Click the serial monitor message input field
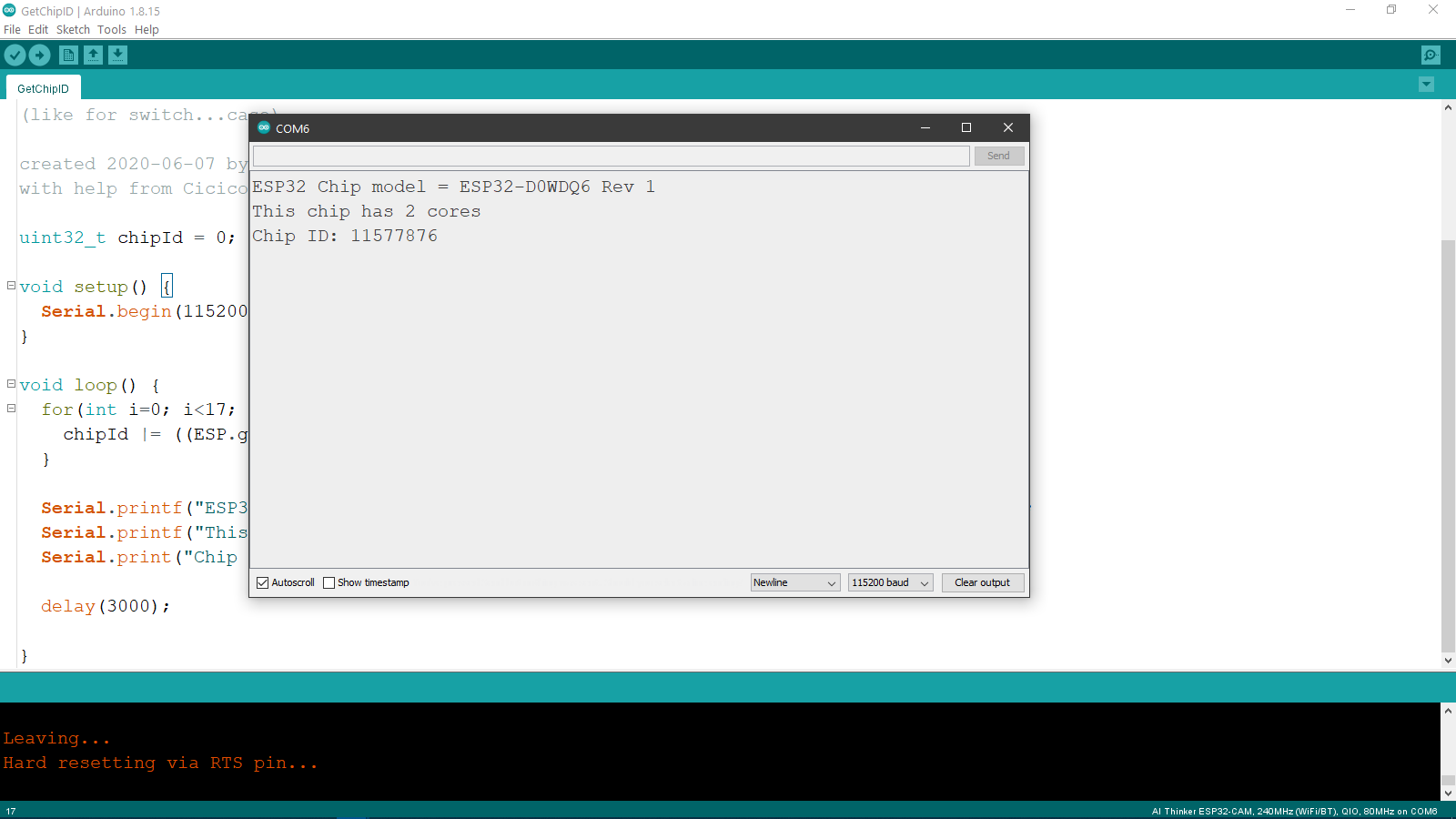Screen dimensions: 1456x819 click(x=612, y=156)
